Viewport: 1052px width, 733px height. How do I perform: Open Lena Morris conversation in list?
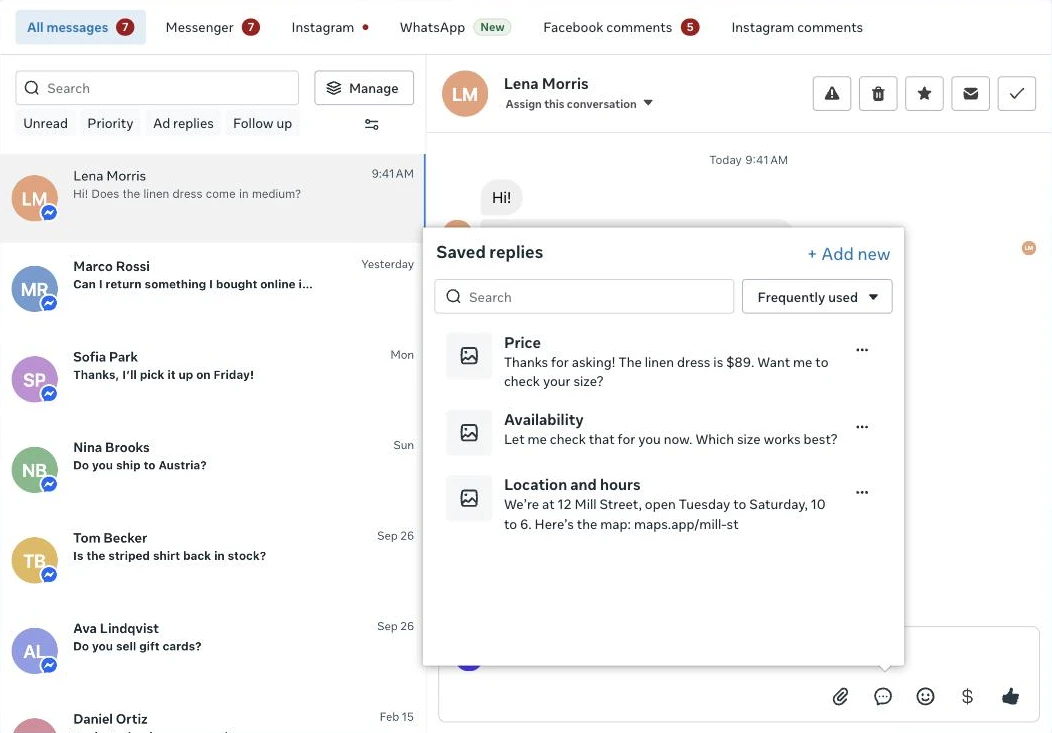pos(212,199)
